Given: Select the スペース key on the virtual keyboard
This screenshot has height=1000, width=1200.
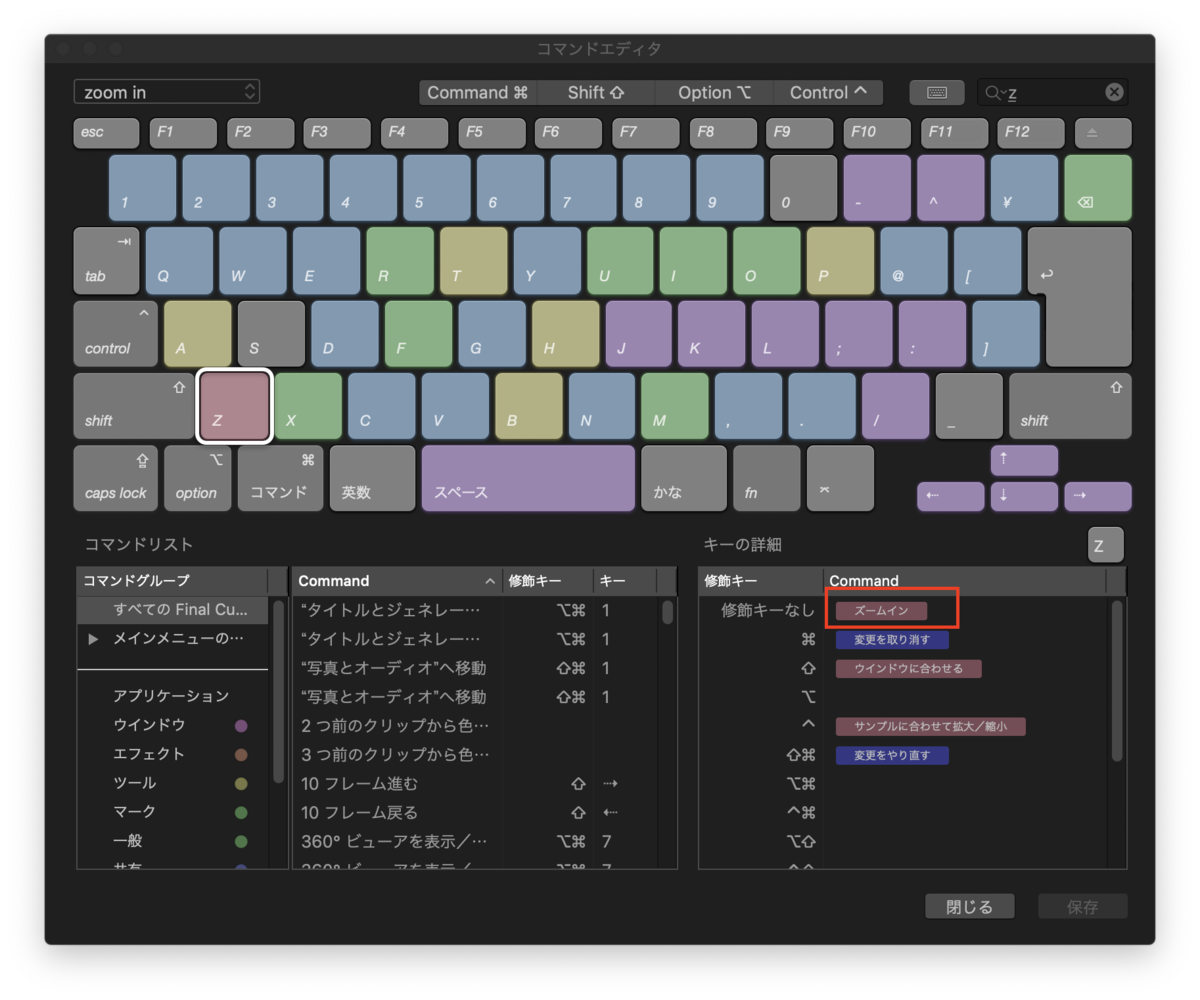Looking at the screenshot, I should click(x=527, y=478).
